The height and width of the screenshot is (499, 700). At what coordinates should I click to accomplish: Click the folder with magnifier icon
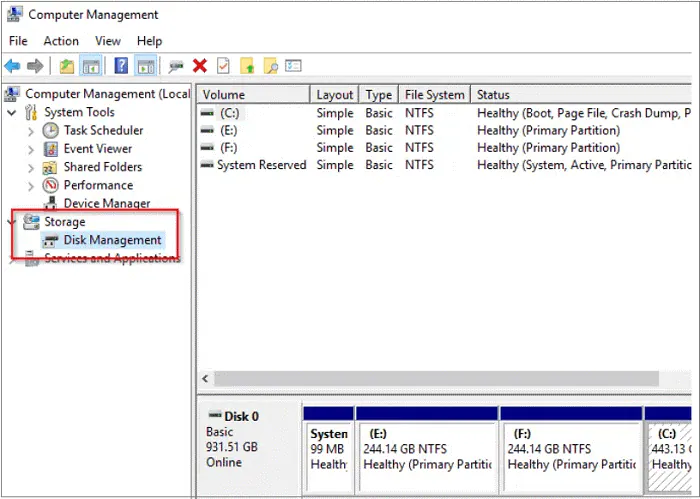tap(271, 66)
